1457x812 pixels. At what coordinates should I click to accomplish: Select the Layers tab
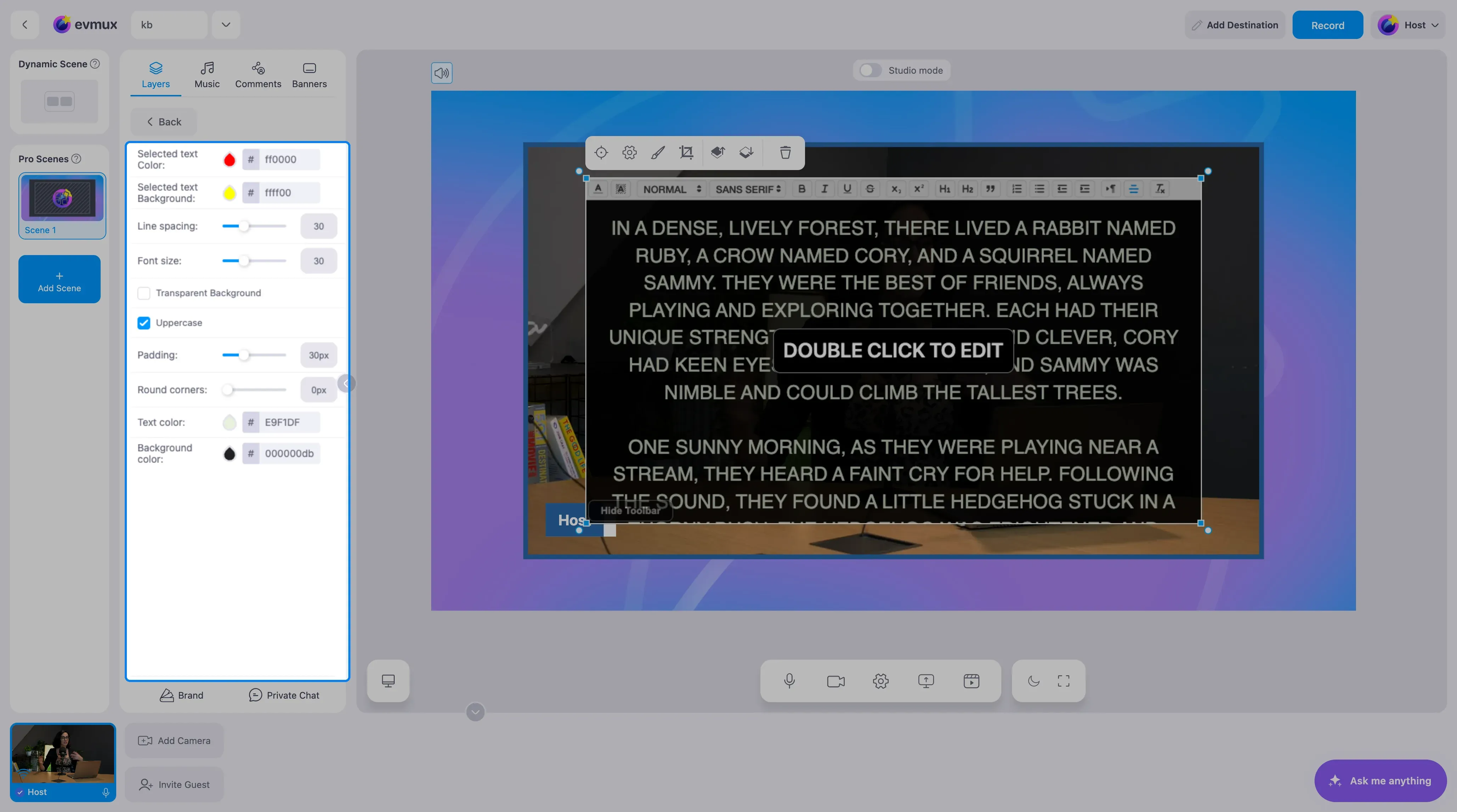point(156,75)
